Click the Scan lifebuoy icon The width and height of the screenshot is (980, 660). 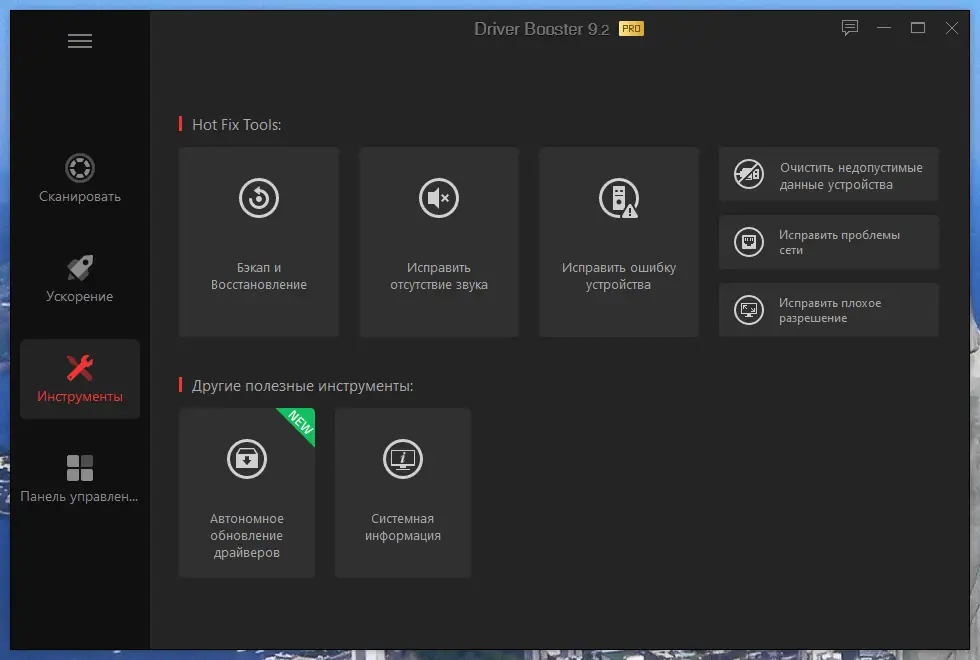pyautogui.click(x=80, y=168)
